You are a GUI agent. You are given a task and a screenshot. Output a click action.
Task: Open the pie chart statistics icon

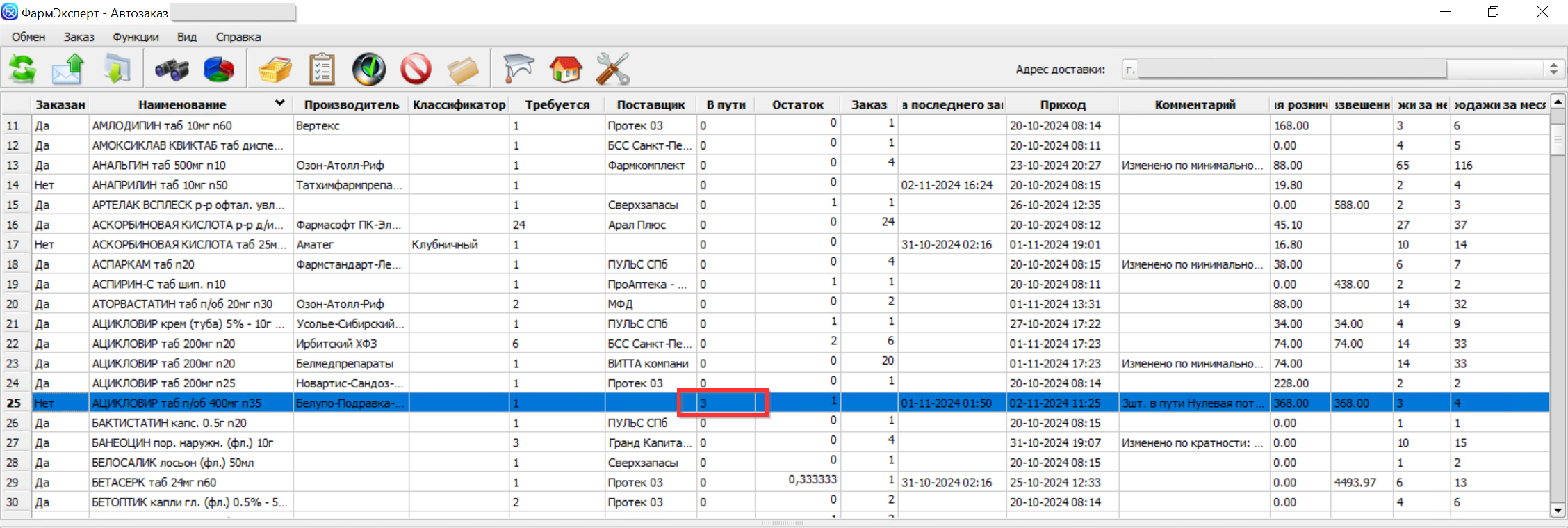pyautogui.click(x=219, y=70)
